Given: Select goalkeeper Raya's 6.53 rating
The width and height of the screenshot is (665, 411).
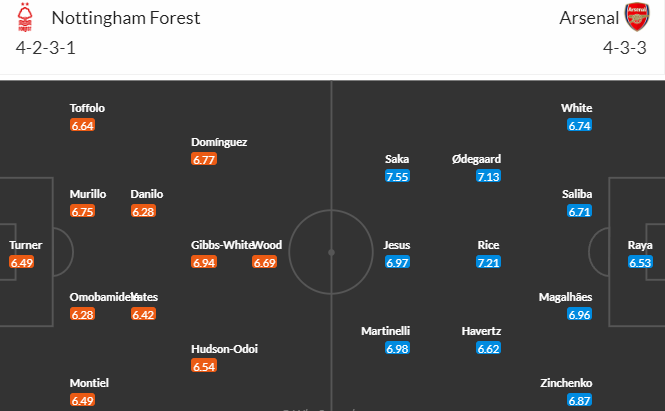Looking at the screenshot, I should pos(640,262).
